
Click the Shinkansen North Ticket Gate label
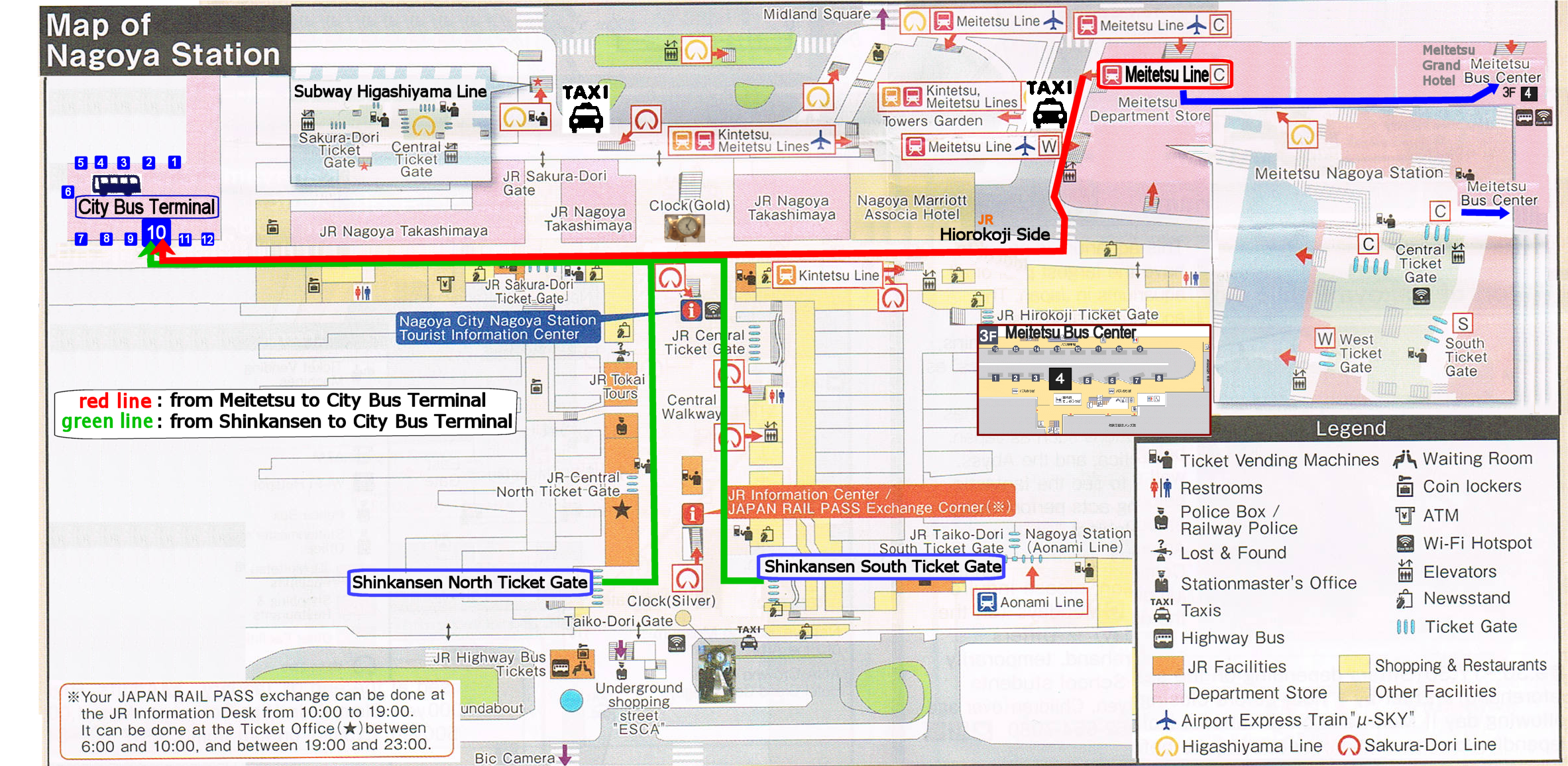(x=469, y=582)
